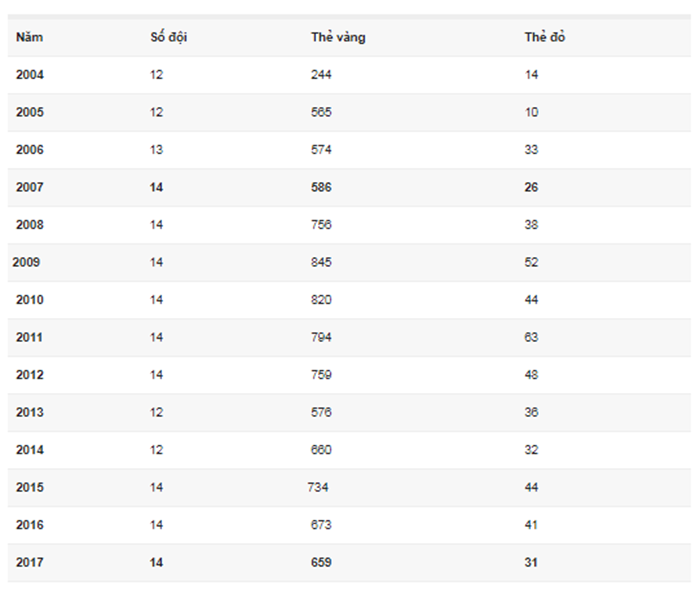Click team count 13 in 2006 row
Screen dimensions: 700x599
coord(156,150)
